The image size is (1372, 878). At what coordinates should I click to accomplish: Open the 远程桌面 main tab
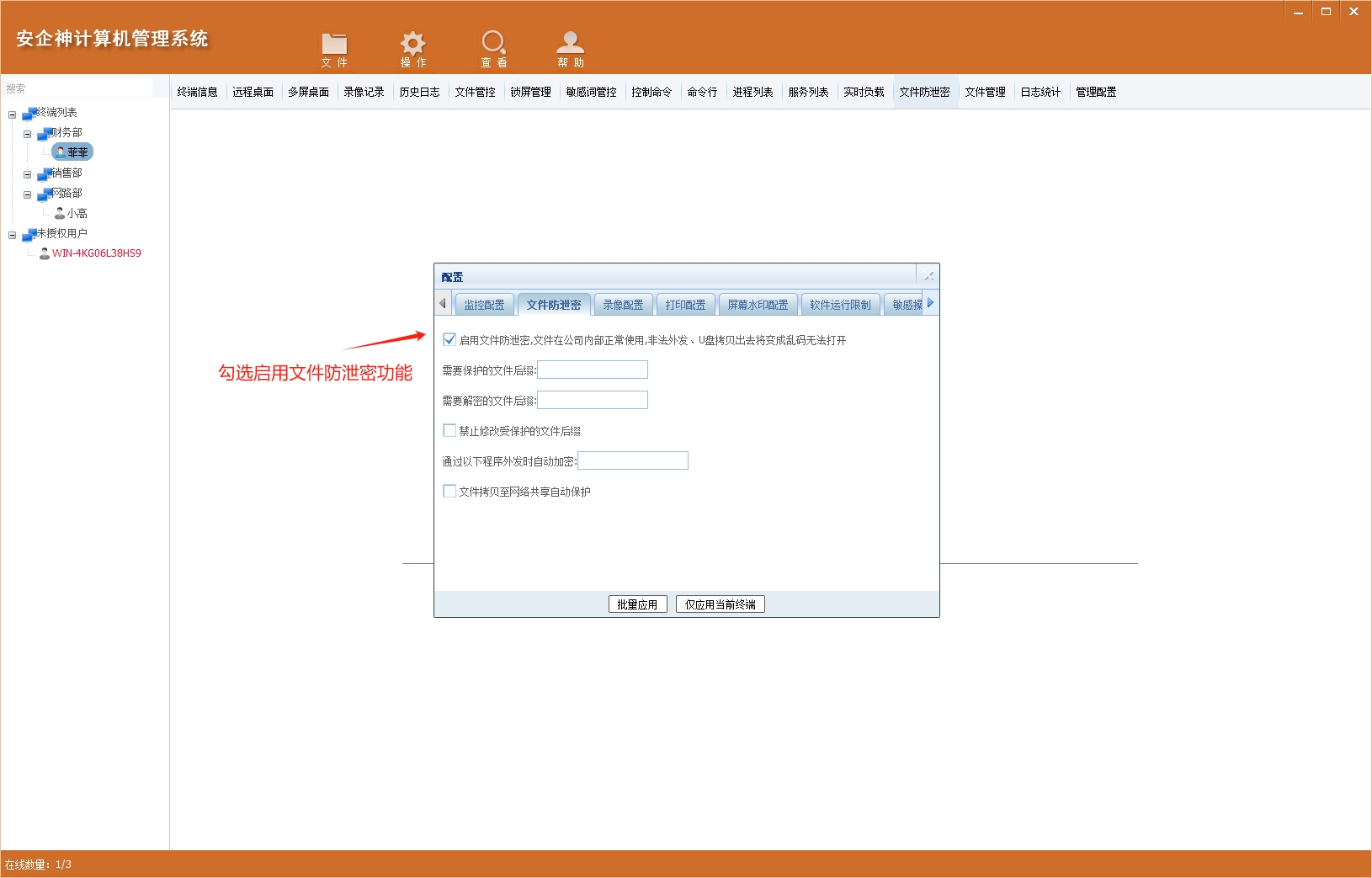click(x=253, y=92)
